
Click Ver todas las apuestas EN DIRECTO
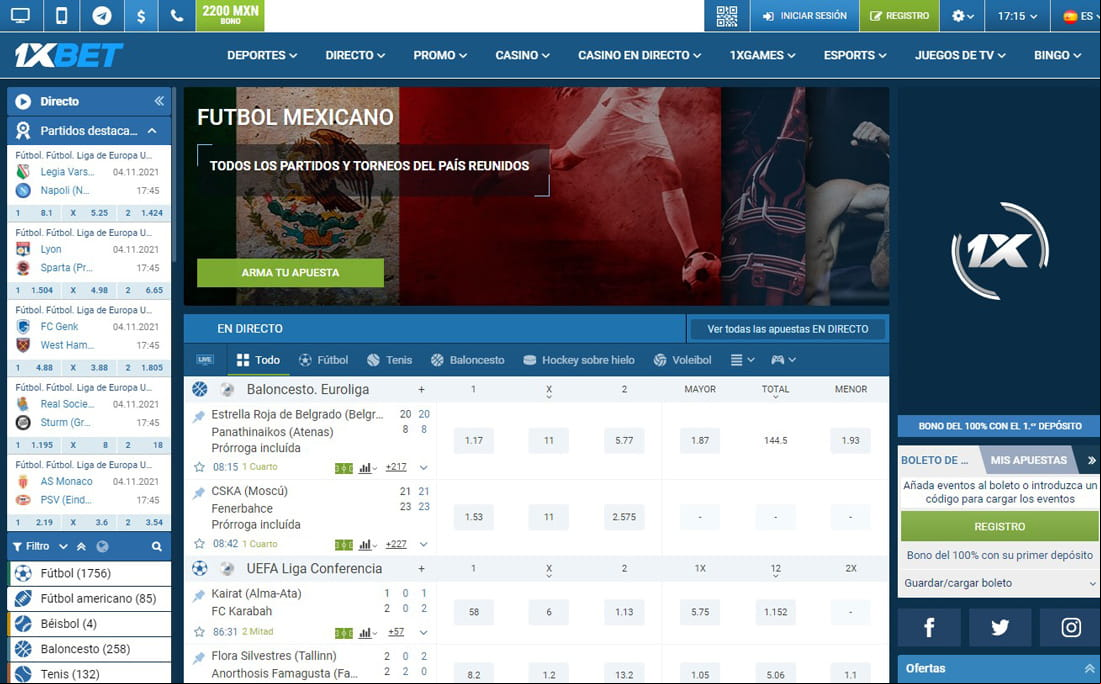[788, 329]
